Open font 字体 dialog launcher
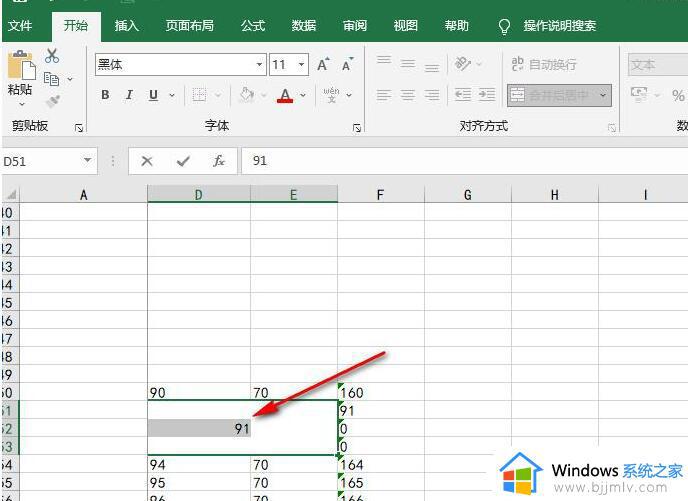 357,128
